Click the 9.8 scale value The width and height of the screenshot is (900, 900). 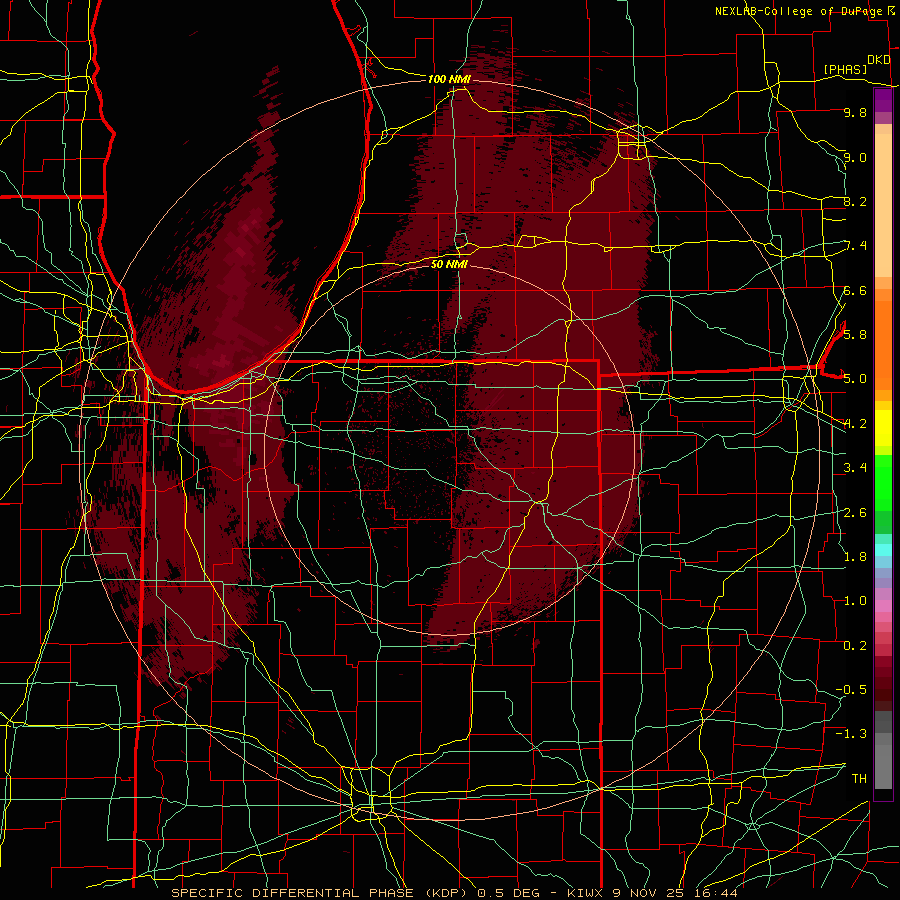[x=855, y=112]
